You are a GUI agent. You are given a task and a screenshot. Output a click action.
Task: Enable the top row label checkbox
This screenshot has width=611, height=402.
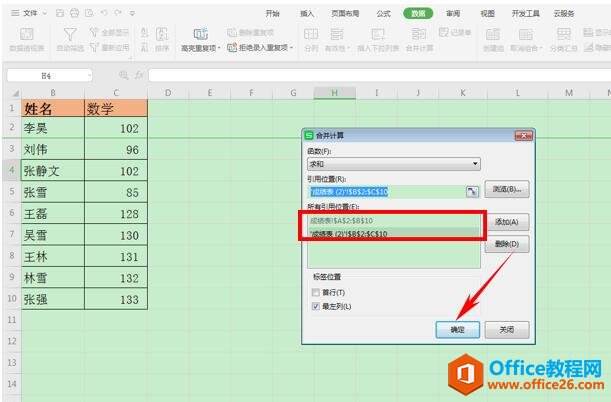pyautogui.click(x=316, y=292)
